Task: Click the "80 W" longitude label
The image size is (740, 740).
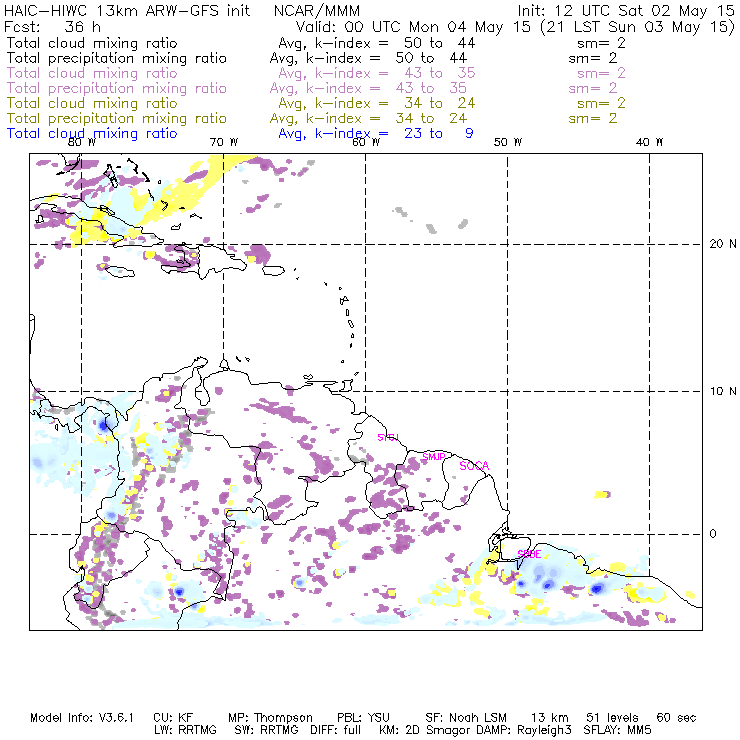Action: pos(82,142)
